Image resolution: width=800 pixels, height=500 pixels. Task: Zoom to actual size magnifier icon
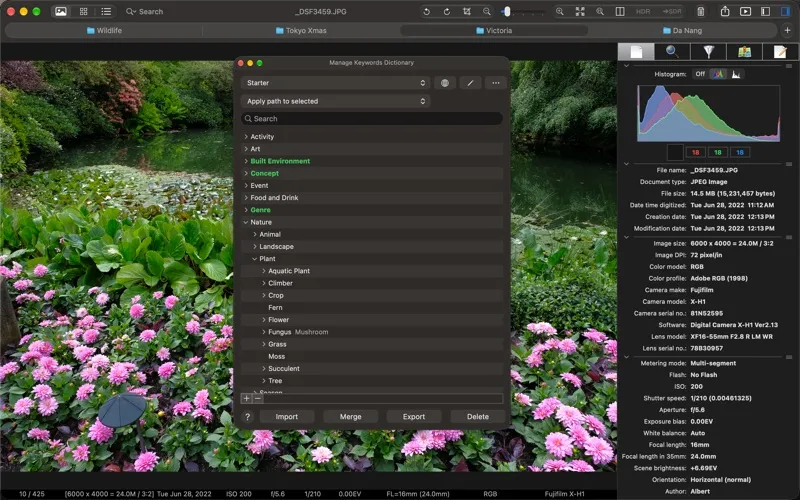[599, 11]
